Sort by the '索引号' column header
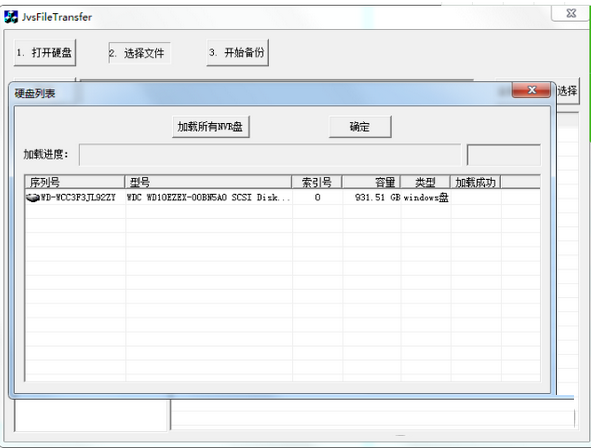This screenshot has height=448, width=591. pyautogui.click(x=317, y=182)
